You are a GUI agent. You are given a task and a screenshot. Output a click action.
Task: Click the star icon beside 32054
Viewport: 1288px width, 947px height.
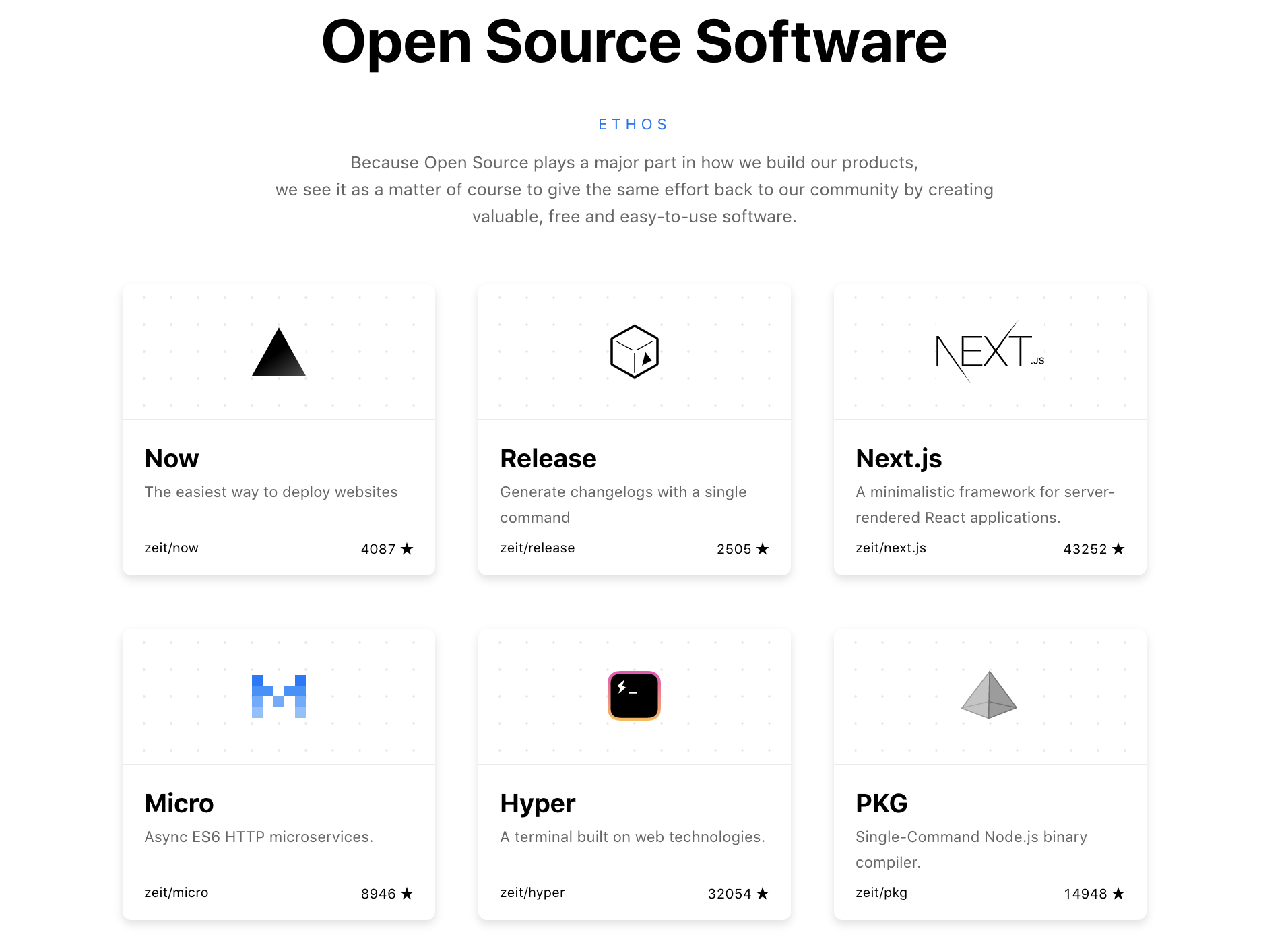coord(763,894)
